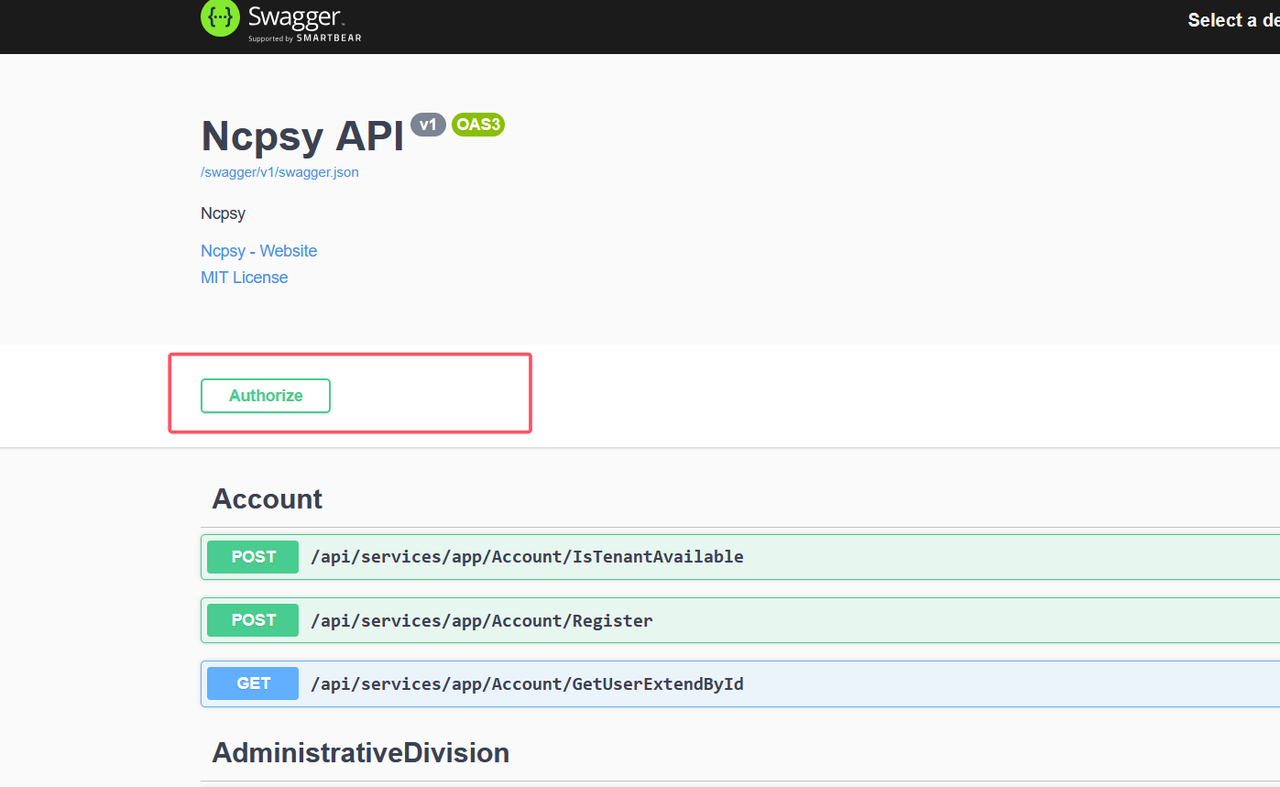Click the Ncpsy API title heading
This screenshot has width=1280, height=787.
pyautogui.click(x=302, y=136)
